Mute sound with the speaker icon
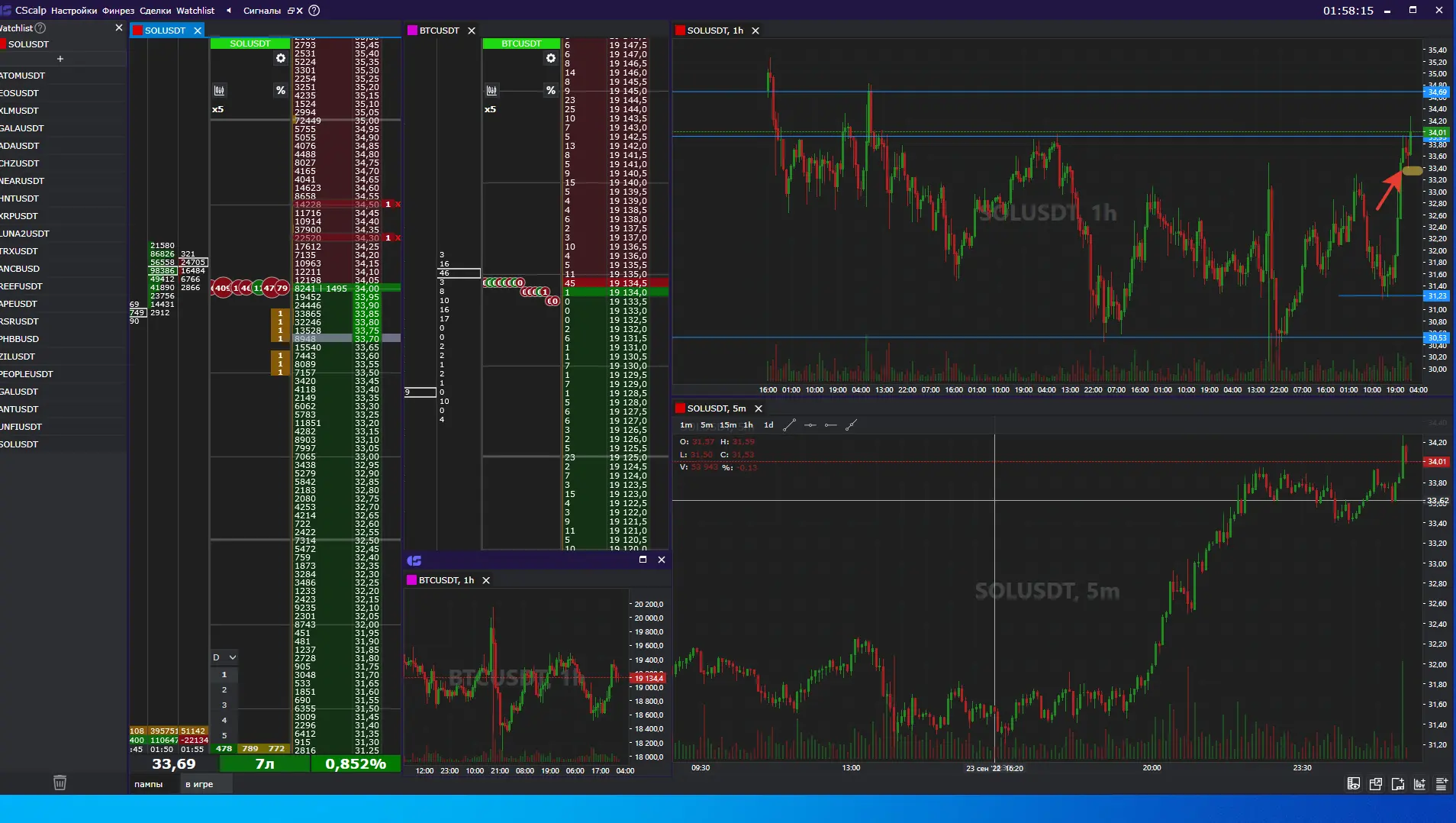The height and width of the screenshot is (823, 1456). [229, 11]
